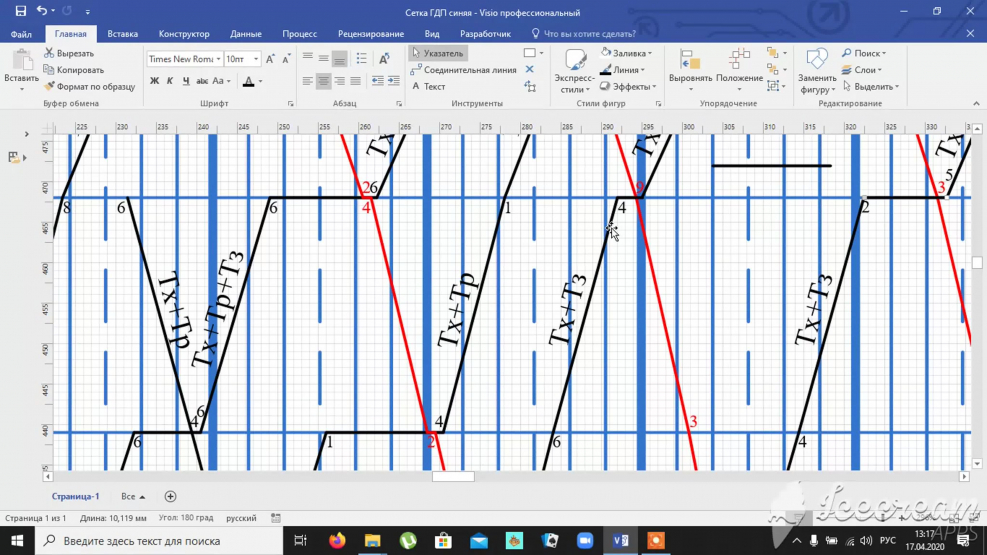Click the Group shapes icon
This screenshot has width=987, height=555.
(773, 86)
